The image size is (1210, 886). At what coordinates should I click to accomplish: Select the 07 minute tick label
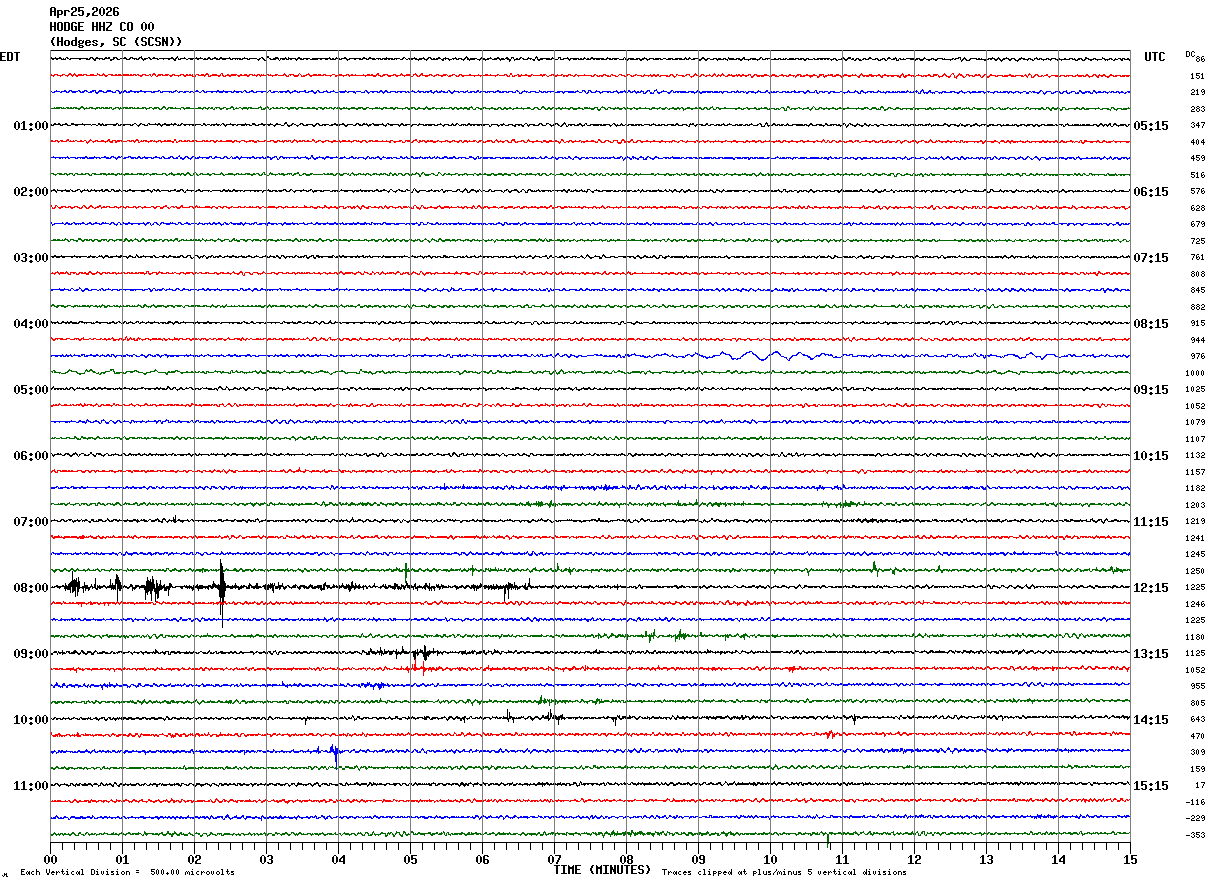coord(554,860)
